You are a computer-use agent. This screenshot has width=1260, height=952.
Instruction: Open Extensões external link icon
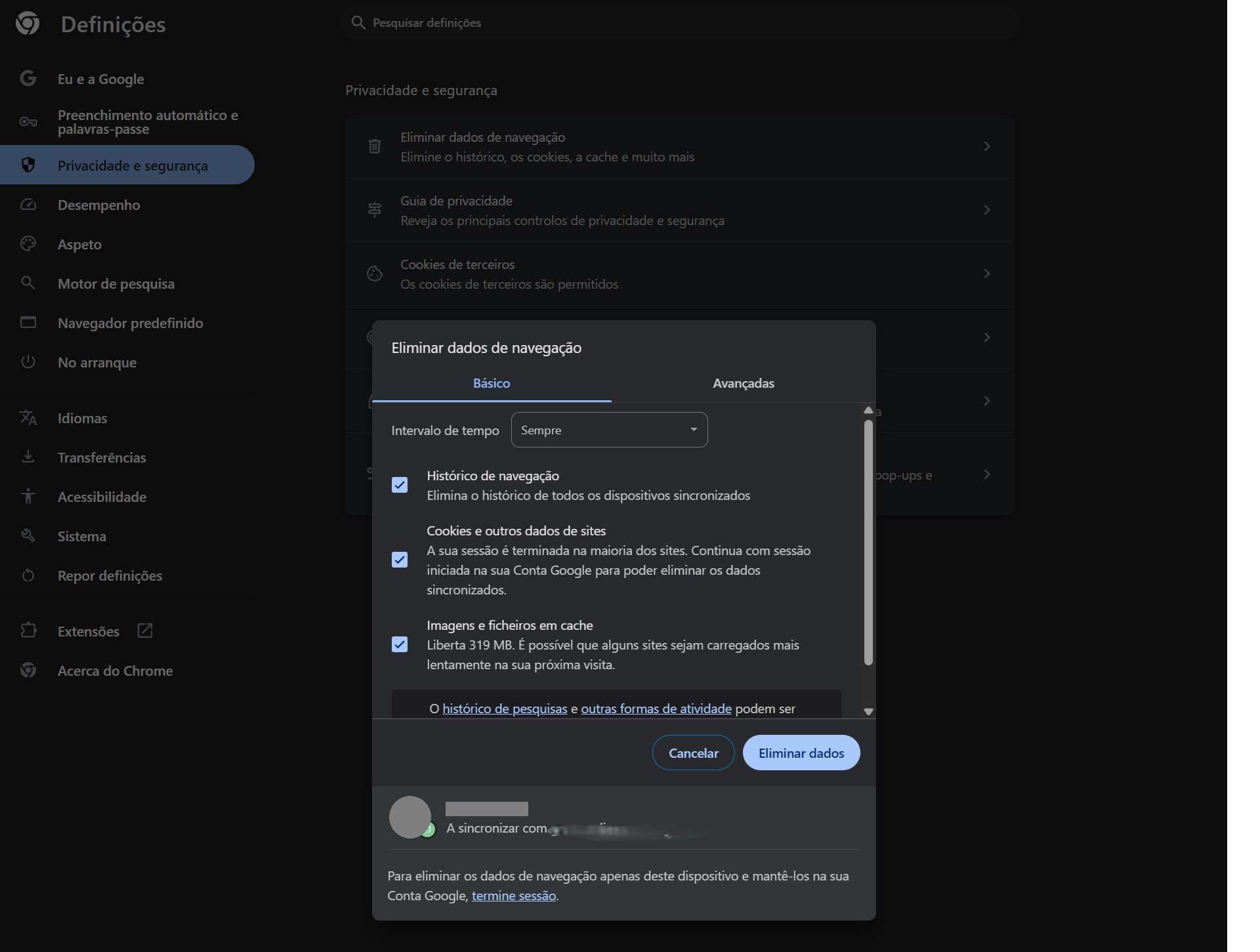[145, 631]
